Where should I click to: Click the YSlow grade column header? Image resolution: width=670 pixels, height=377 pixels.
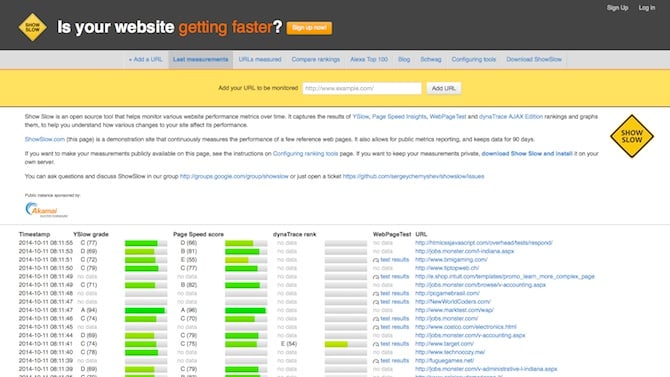91,234
